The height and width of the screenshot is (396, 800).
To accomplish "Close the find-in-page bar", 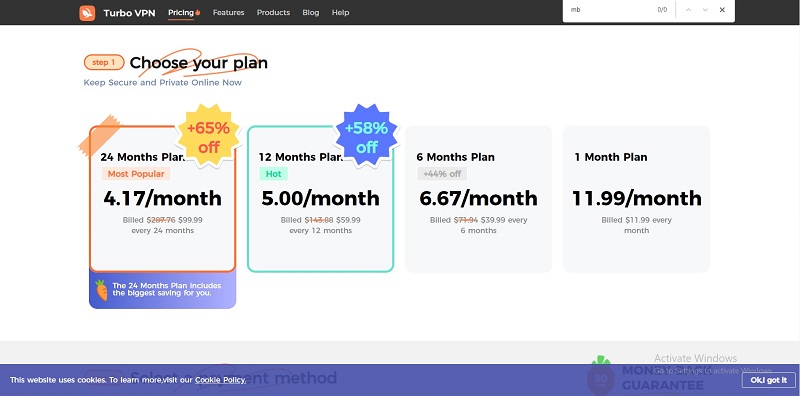I will click(x=722, y=10).
